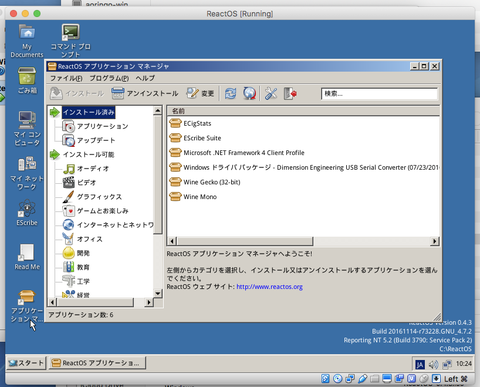Click the video clapperboard icon
The height and width of the screenshot is (387, 480).
(x=69, y=183)
